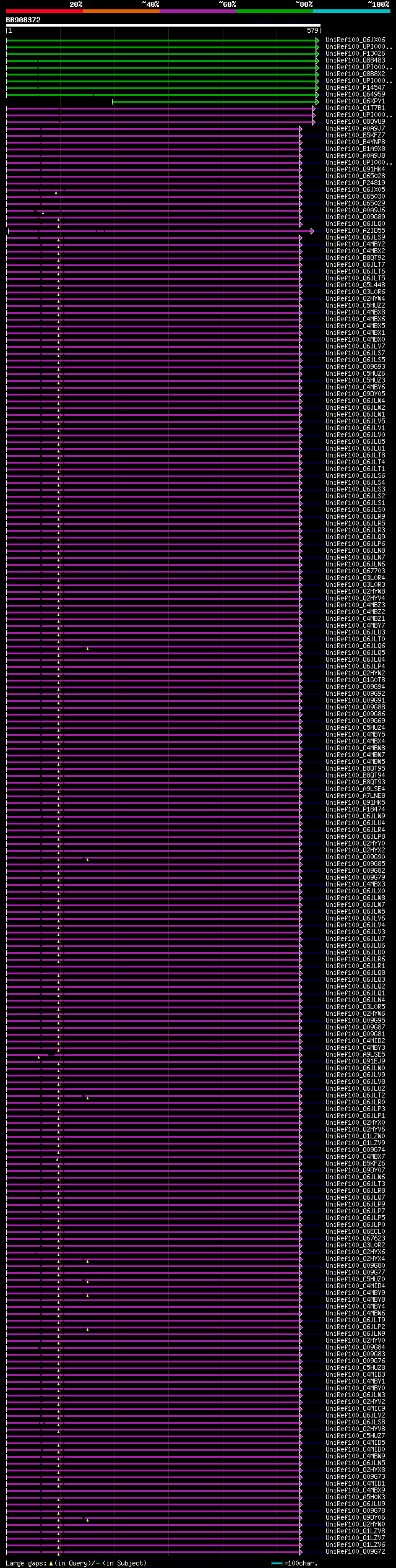The width and height of the screenshot is (396, 1568).
Task: Select label UniRef100_Q8QVU9
Action: pyautogui.click(x=355, y=122)
